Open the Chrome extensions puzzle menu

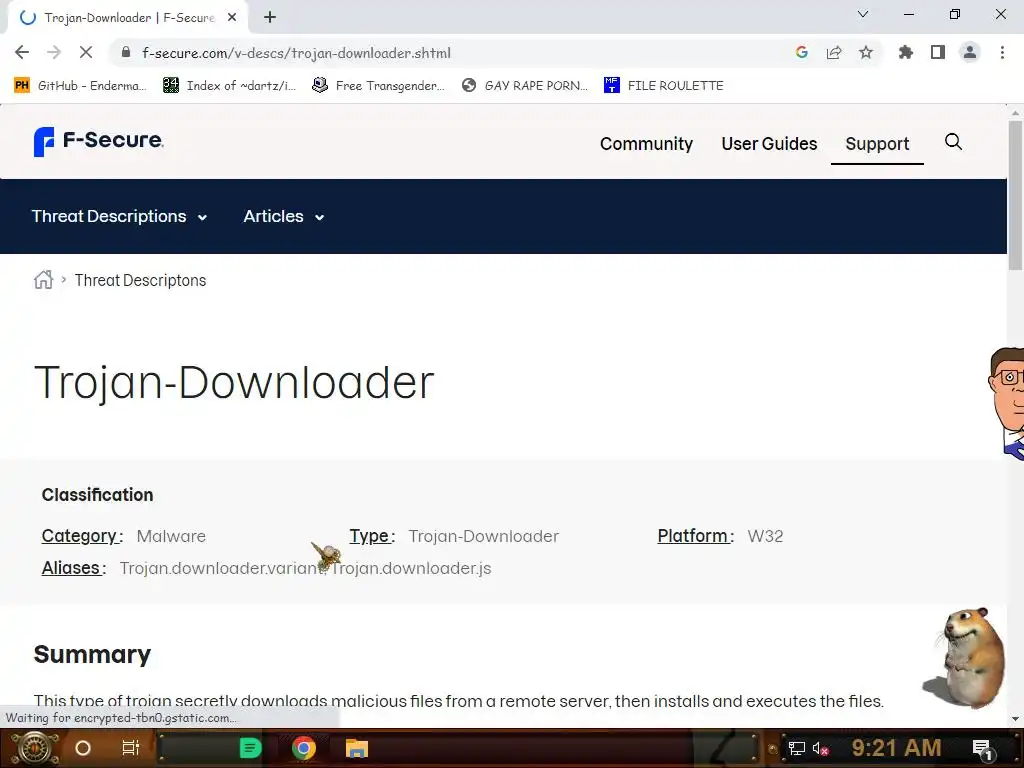click(905, 52)
